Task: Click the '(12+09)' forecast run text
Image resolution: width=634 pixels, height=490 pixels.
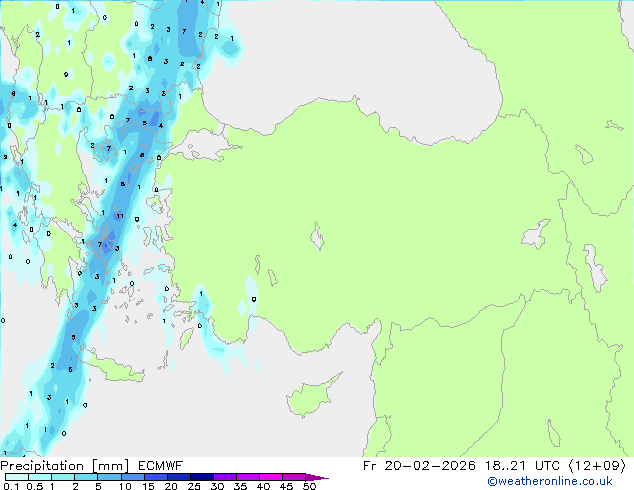Action: (x=597, y=466)
